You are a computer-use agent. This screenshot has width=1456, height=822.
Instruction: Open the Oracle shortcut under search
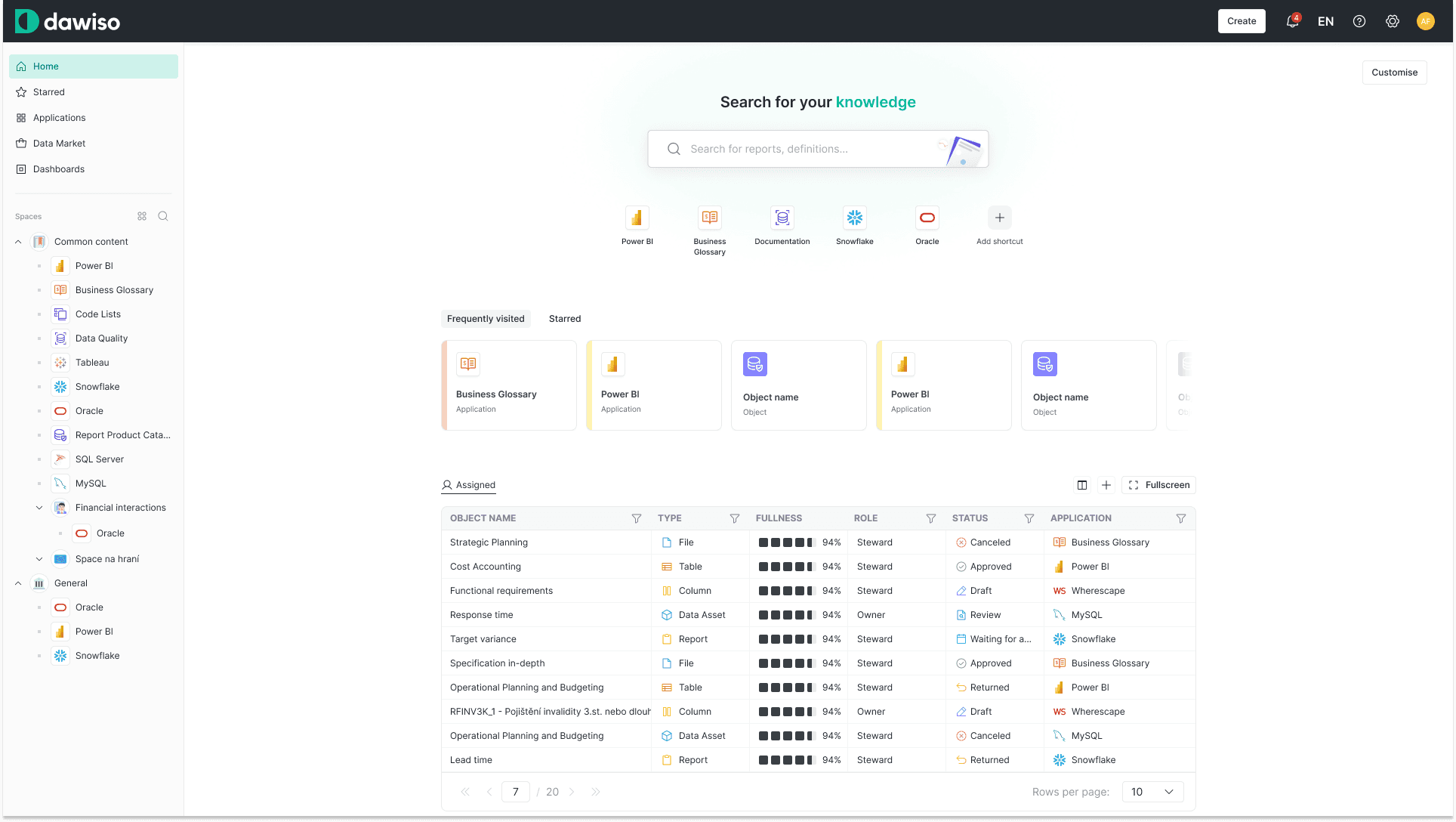coord(927,226)
